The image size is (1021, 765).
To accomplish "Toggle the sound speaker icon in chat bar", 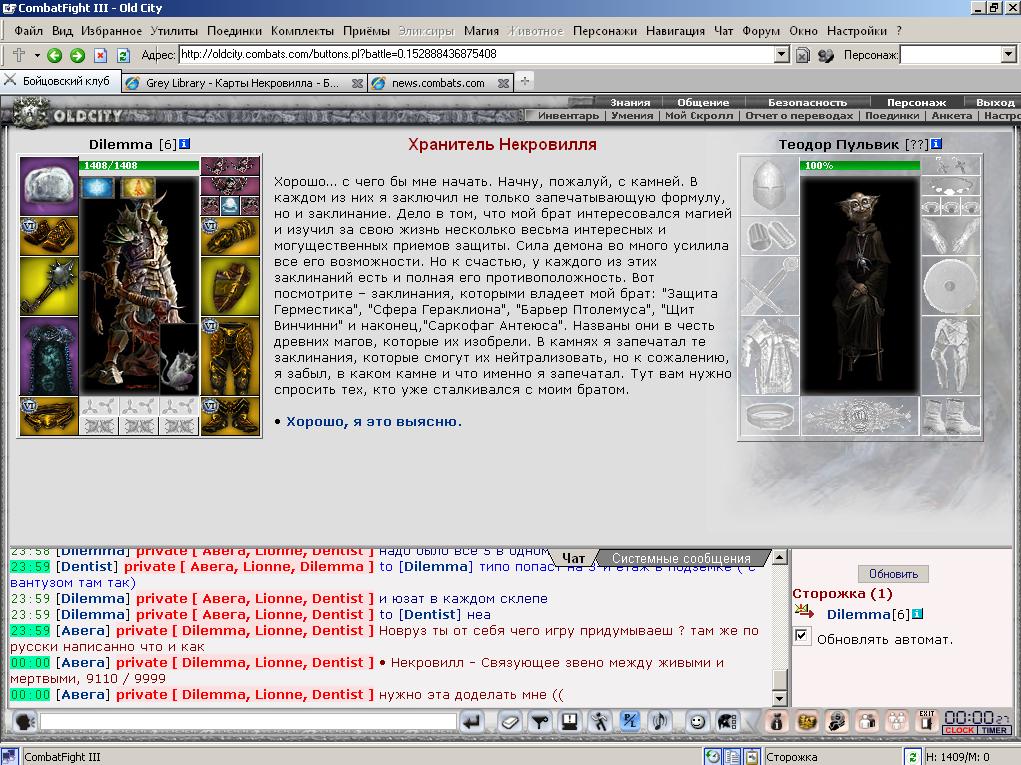I will (660, 721).
